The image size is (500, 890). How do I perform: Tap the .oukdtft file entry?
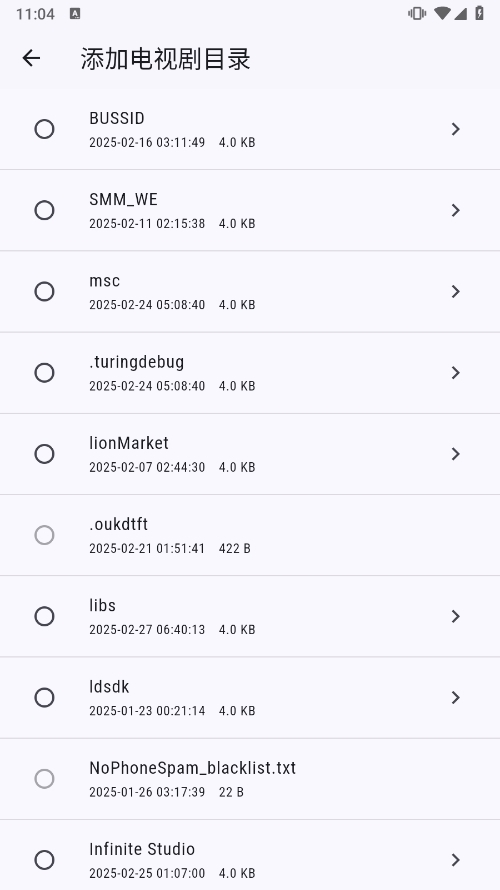click(250, 535)
